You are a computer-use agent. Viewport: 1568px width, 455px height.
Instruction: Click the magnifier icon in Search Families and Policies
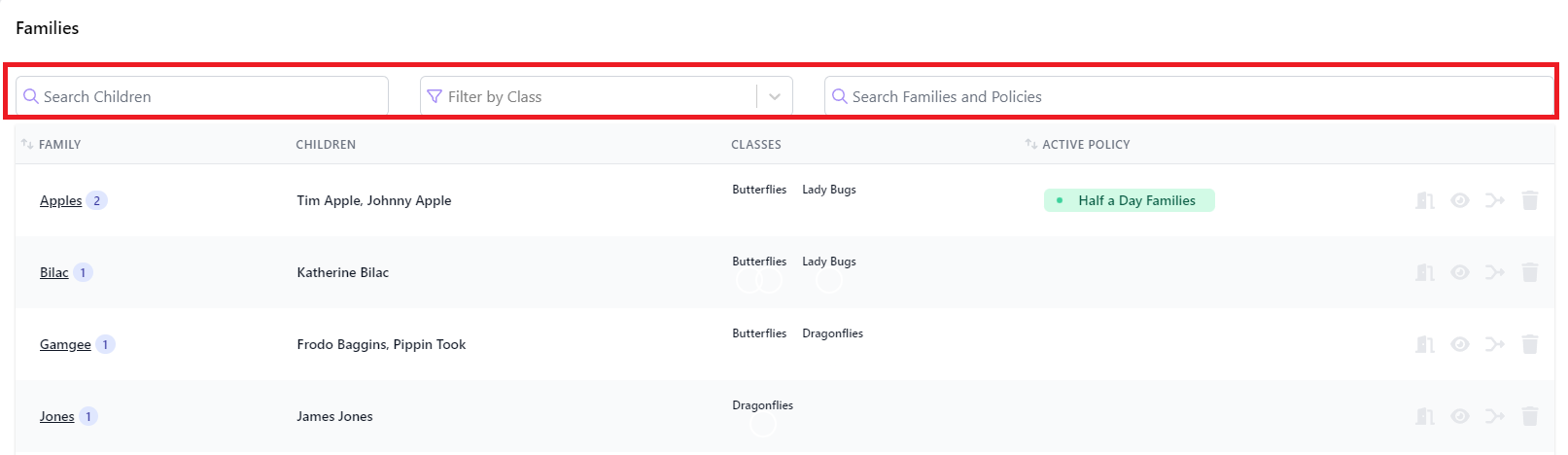pyautogui.click(x=840, y=96)
